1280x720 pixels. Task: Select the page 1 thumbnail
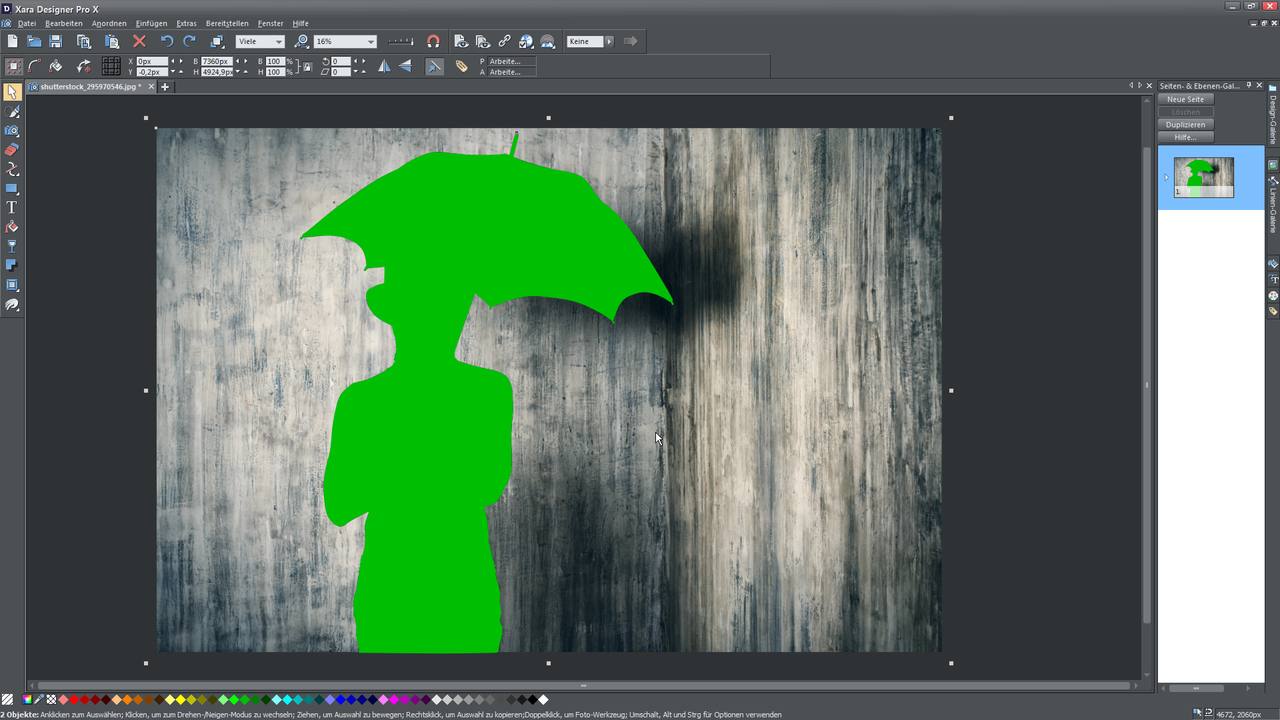point(1204,178)
